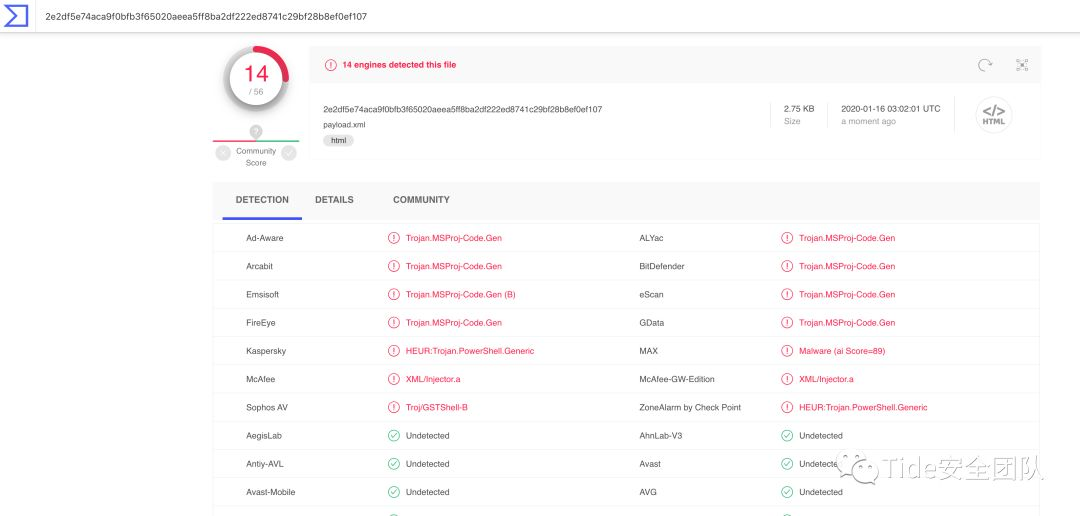
Task: Click the reanalyze file refresh icon
Action: [985, 65]
